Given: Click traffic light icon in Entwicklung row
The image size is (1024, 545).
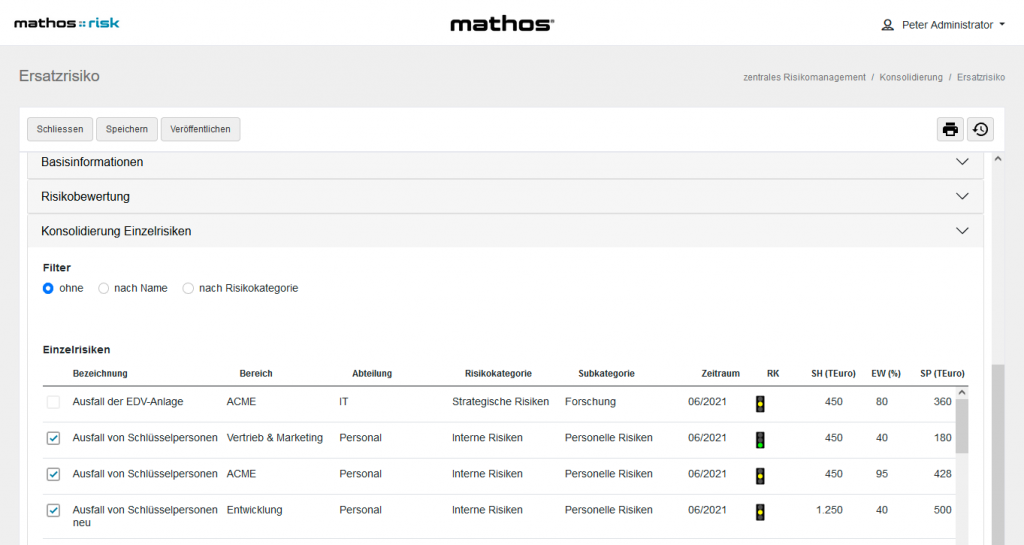Looking at the screenshot, I should (760, 512).
